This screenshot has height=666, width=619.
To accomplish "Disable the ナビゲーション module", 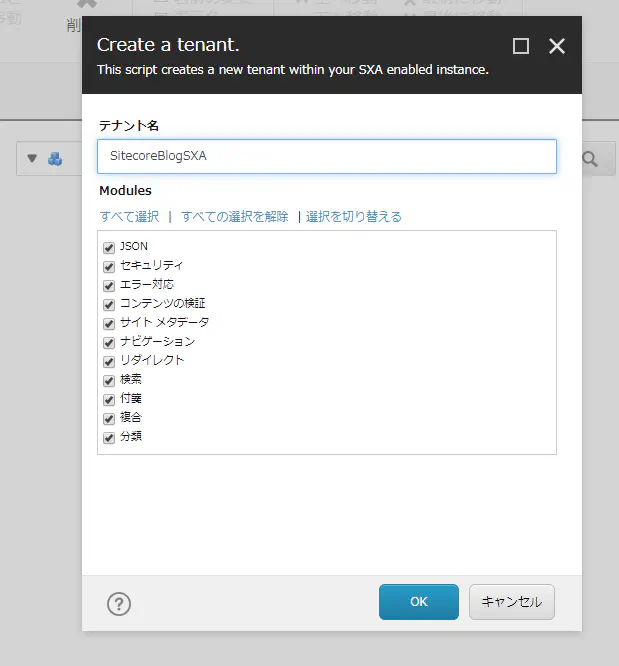I will point(109,343).
